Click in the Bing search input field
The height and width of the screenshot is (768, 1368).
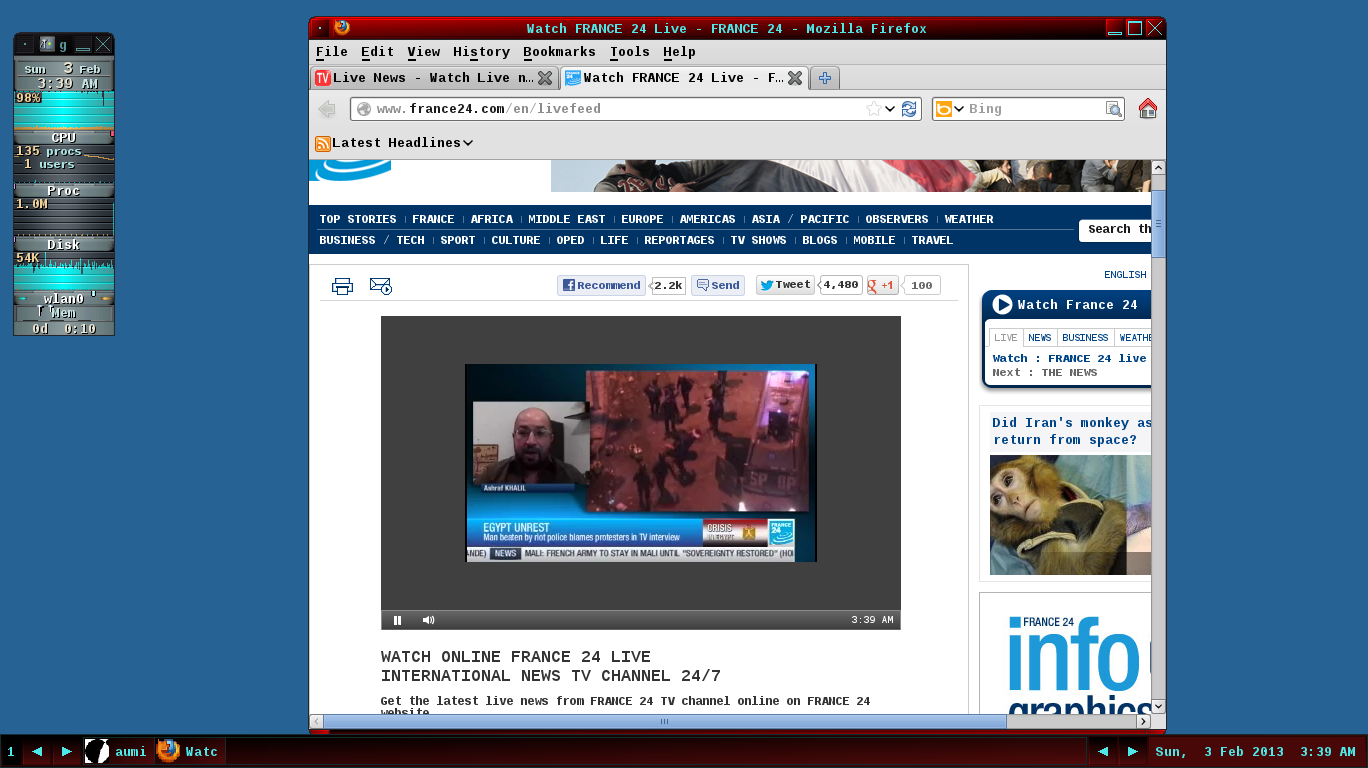point(1034,109)
